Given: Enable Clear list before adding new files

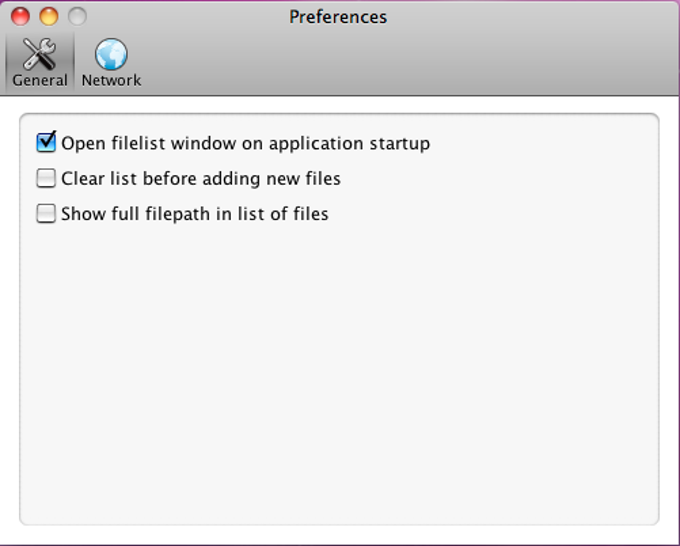Looking at the screenshot, I should pyautogui.click(x=46, y=178).
